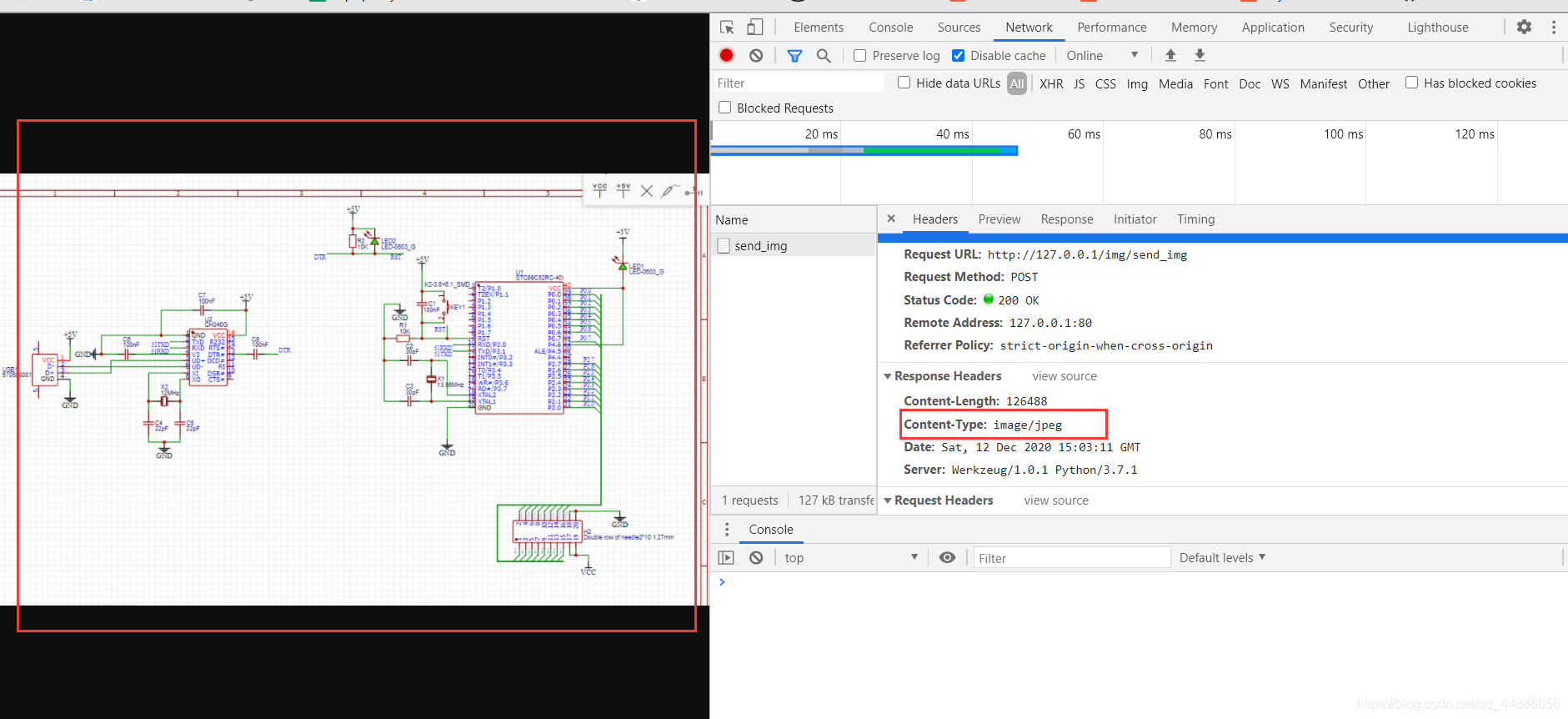Viewport: 1568px width, 719px height.
Task: Toggle the device toolbar icon
Action: 754,28
